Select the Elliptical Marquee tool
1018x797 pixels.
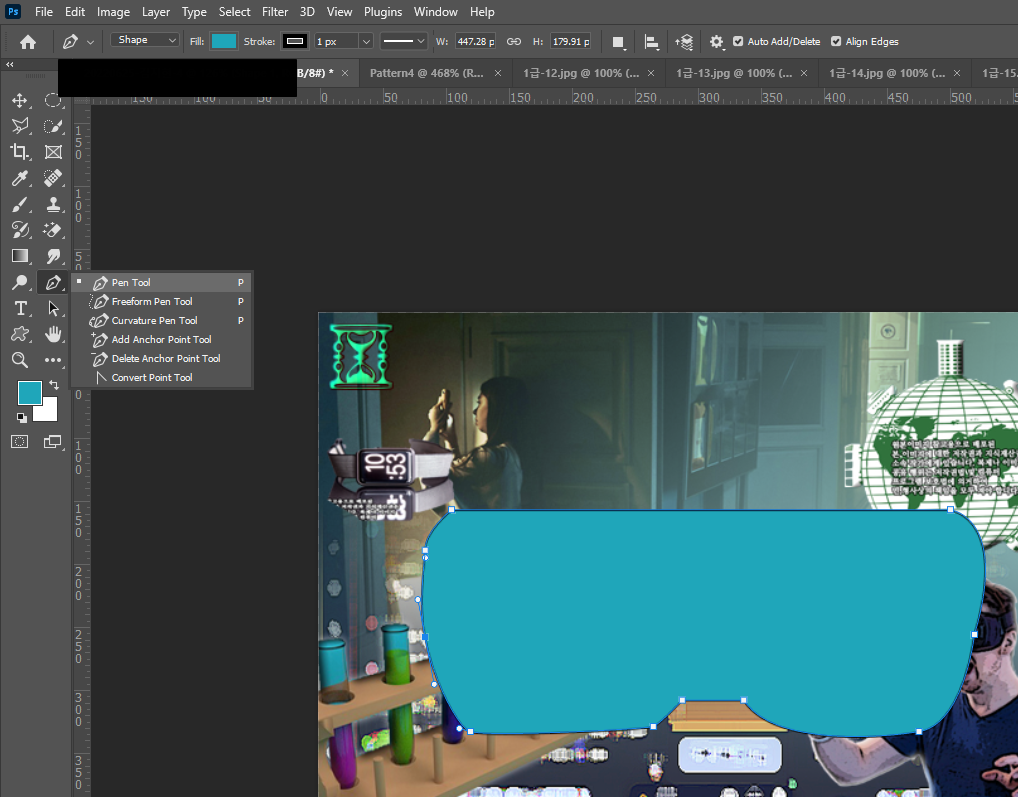53,100
